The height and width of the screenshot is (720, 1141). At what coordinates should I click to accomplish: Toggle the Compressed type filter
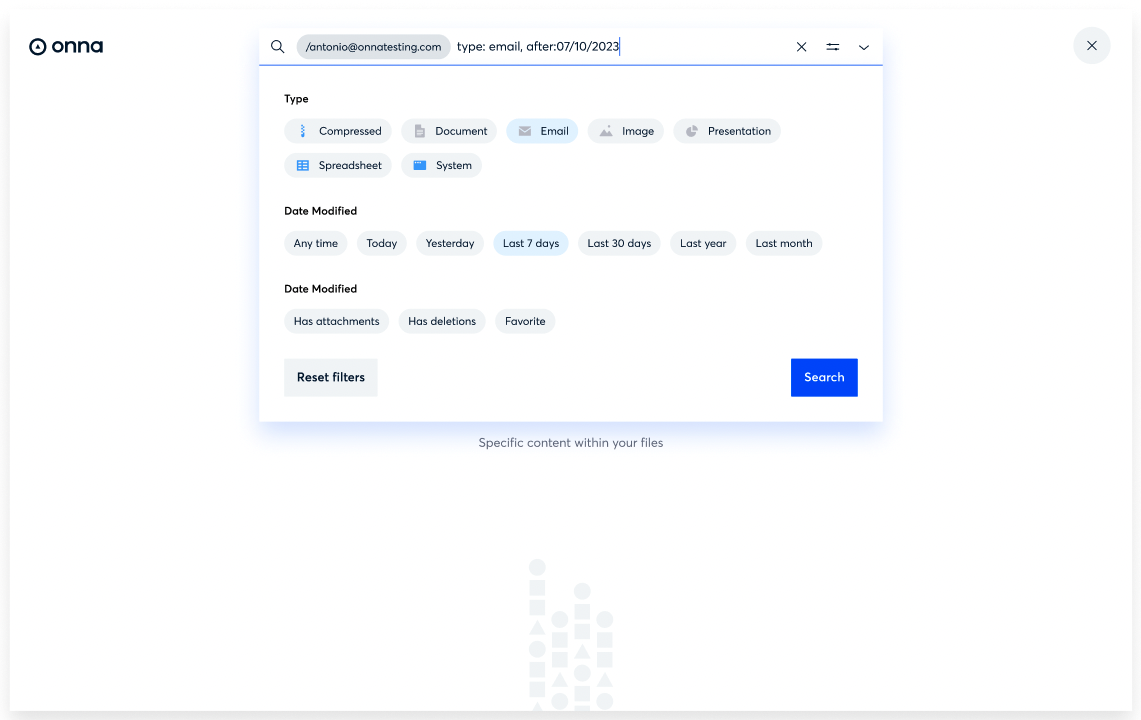click(338, 131)
